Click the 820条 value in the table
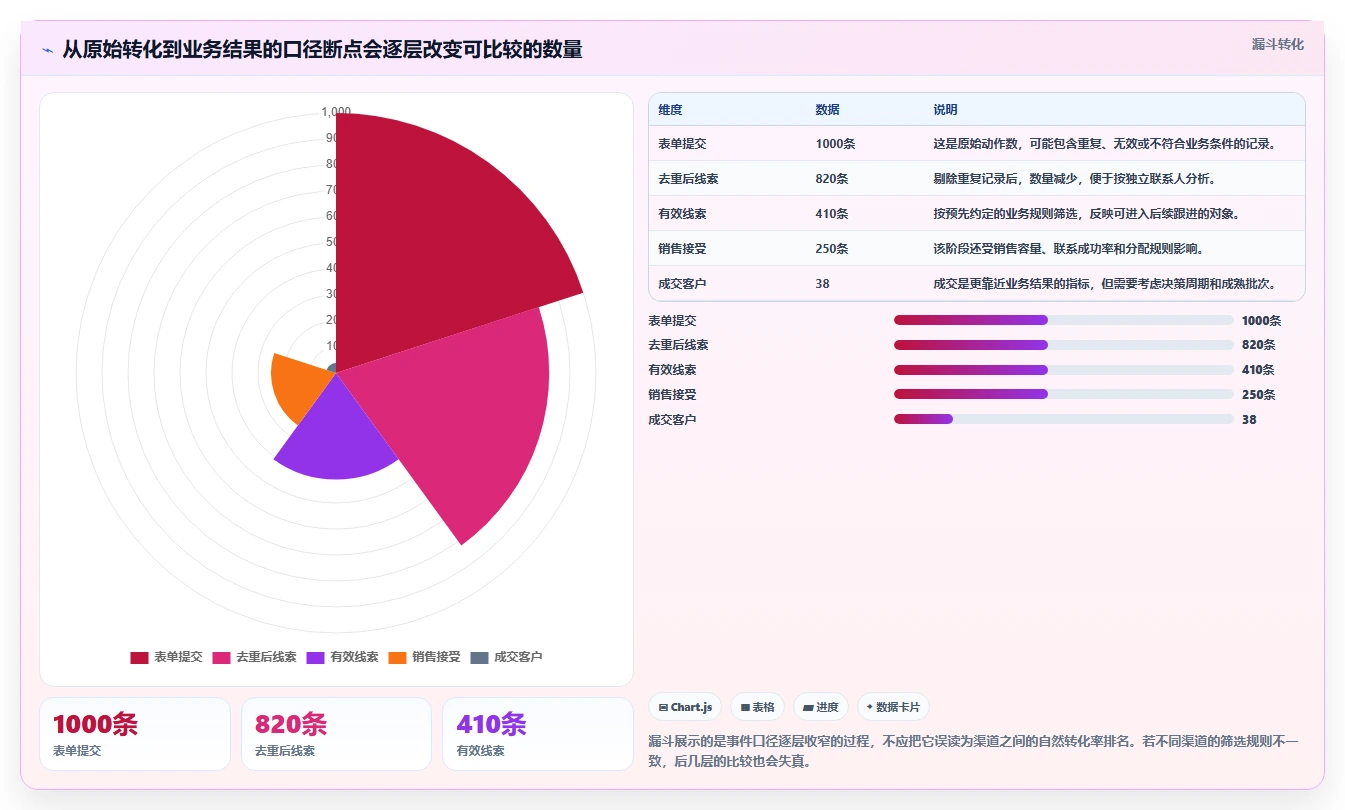 (x=832, y=179)
